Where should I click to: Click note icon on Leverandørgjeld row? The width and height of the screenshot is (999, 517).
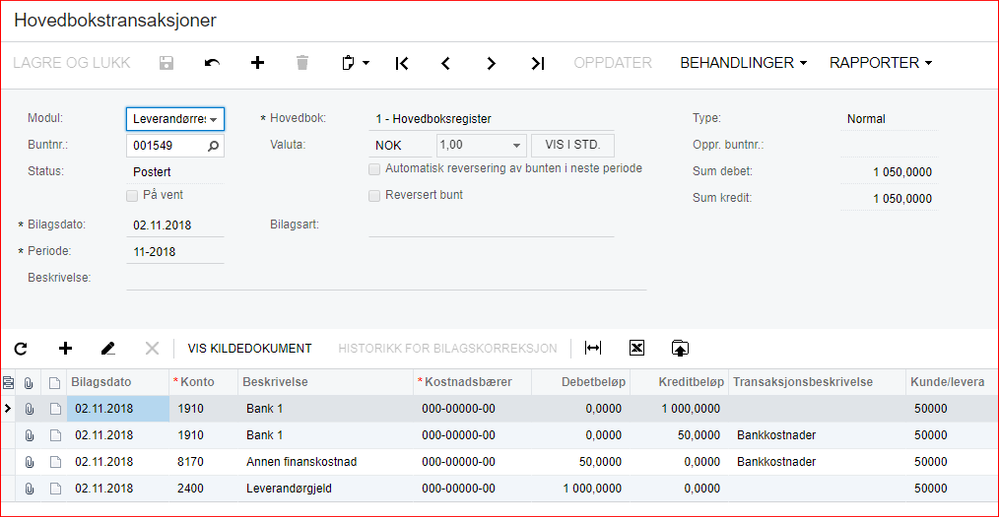[x=55, y=488]
